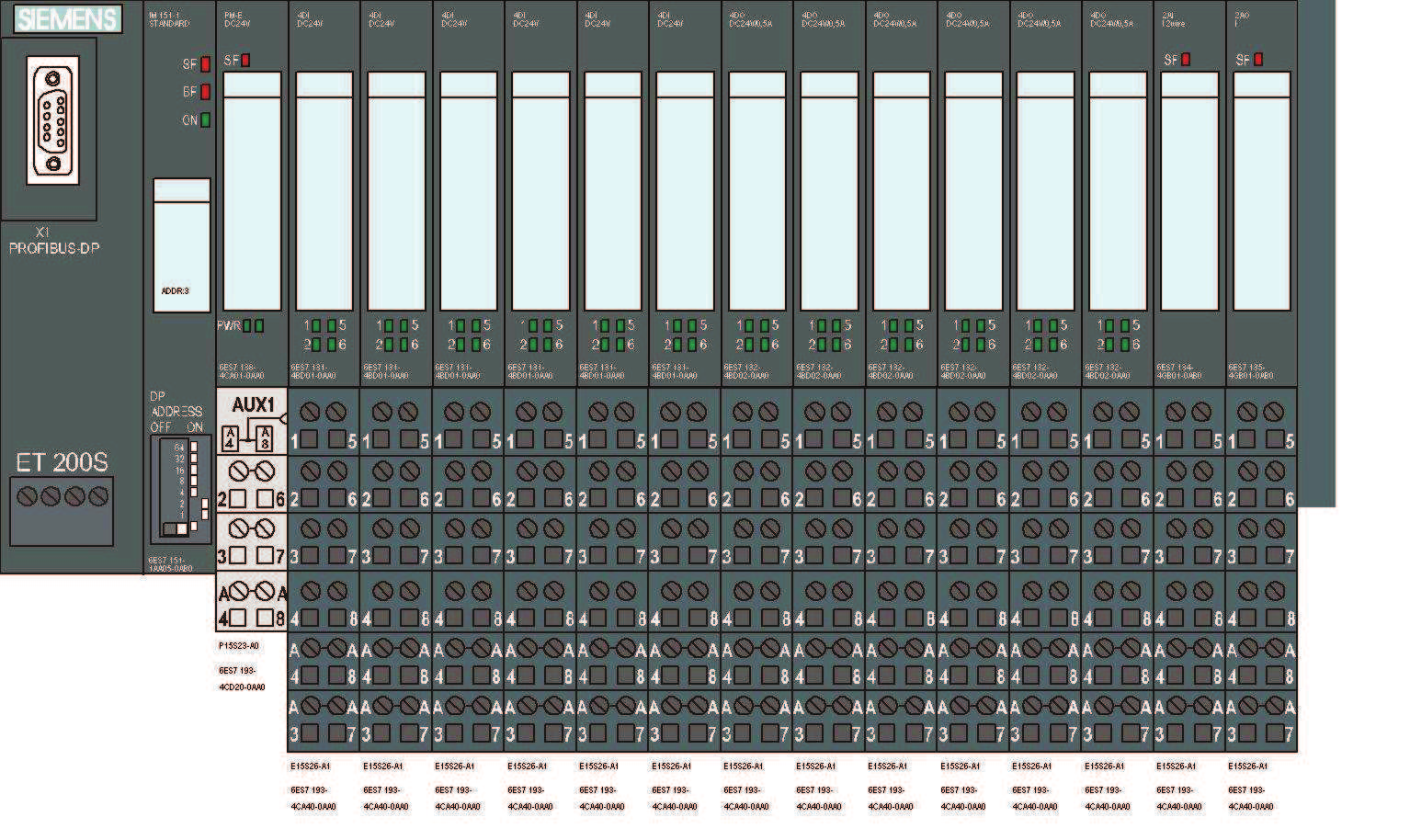
Task: Click order number 6ES7 138-4CA01-0AA0
Action: coord(242,371)
